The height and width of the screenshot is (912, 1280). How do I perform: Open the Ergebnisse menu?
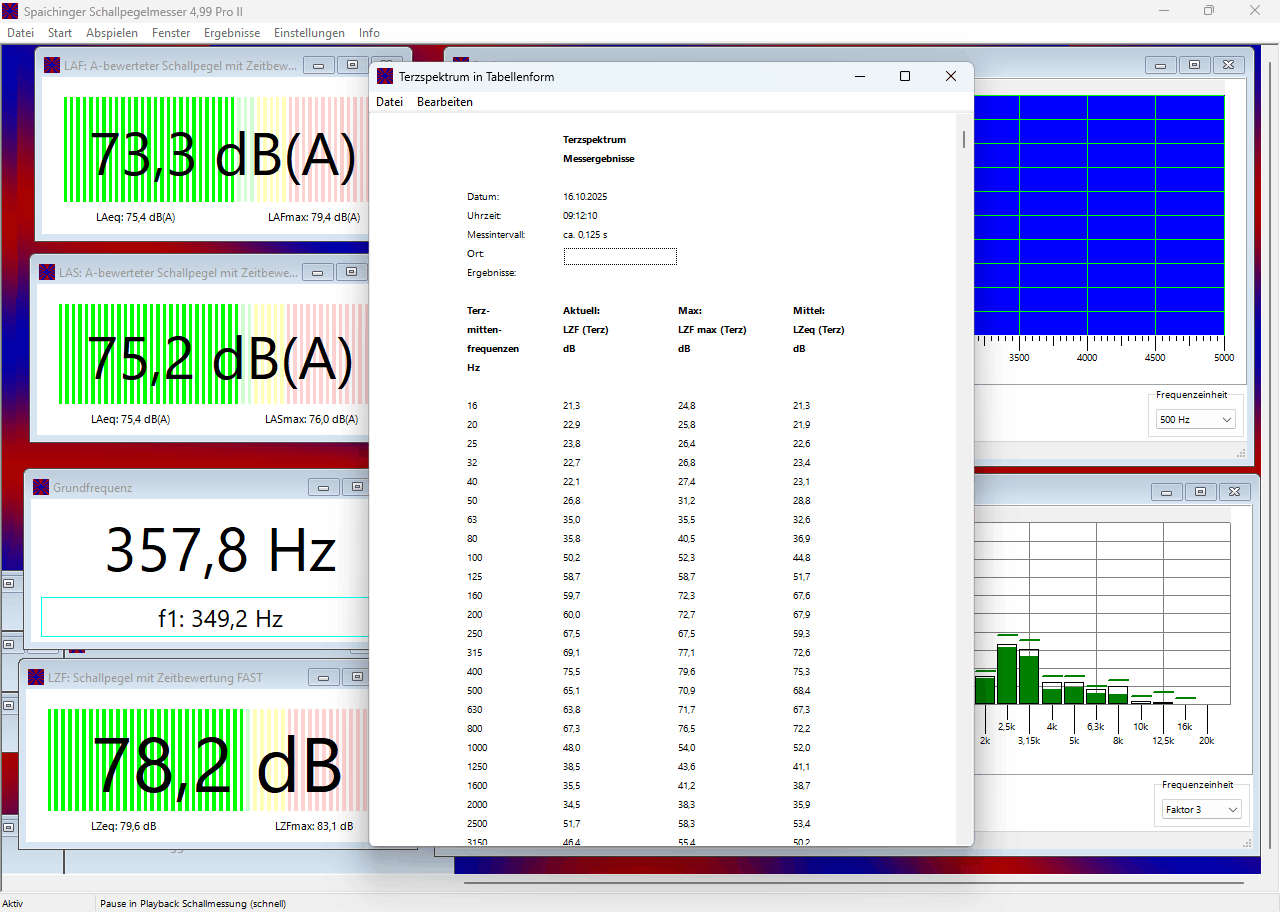tap(232, 33)
